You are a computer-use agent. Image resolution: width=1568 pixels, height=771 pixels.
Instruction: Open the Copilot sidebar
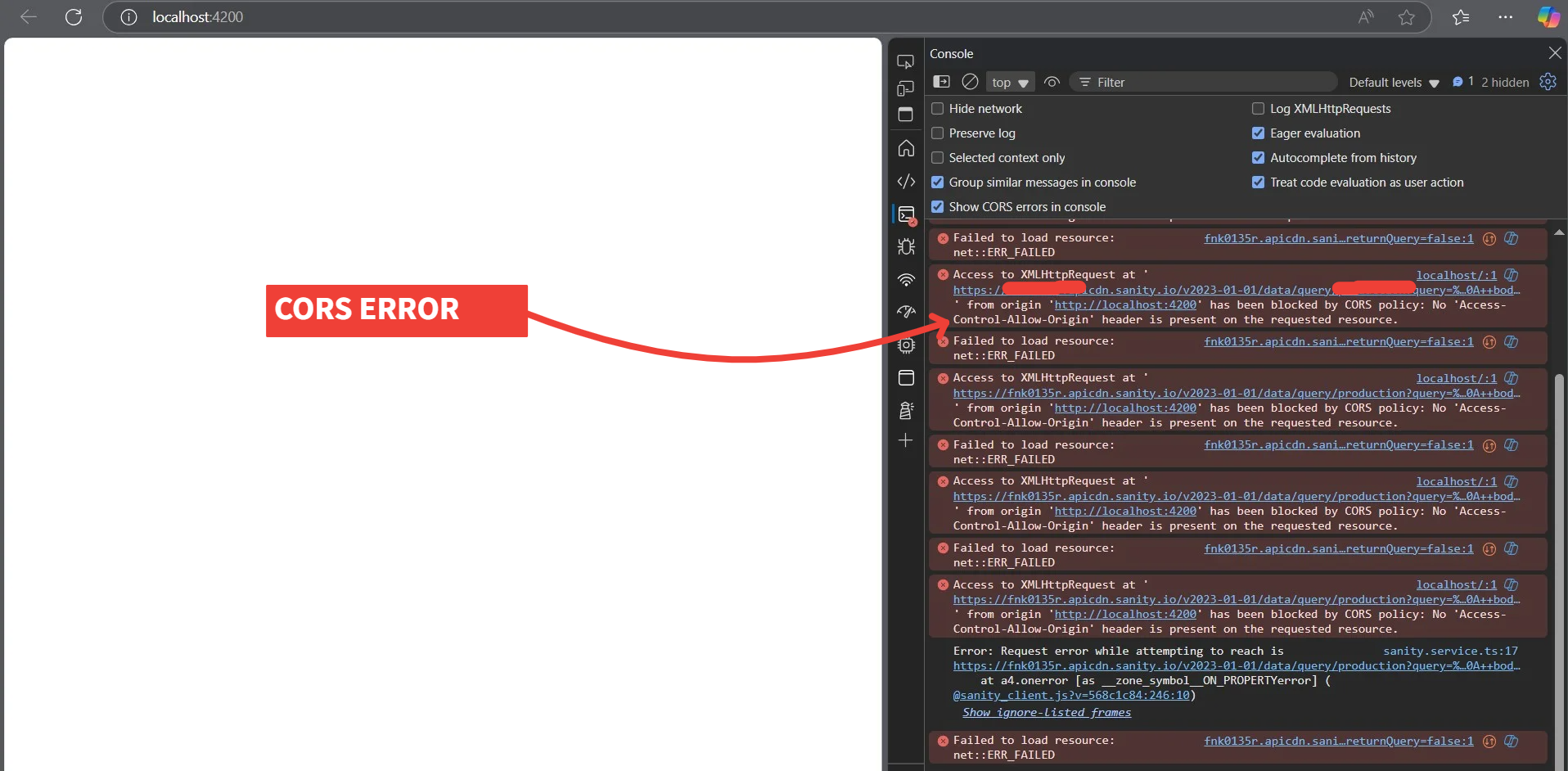point(1548,17)
